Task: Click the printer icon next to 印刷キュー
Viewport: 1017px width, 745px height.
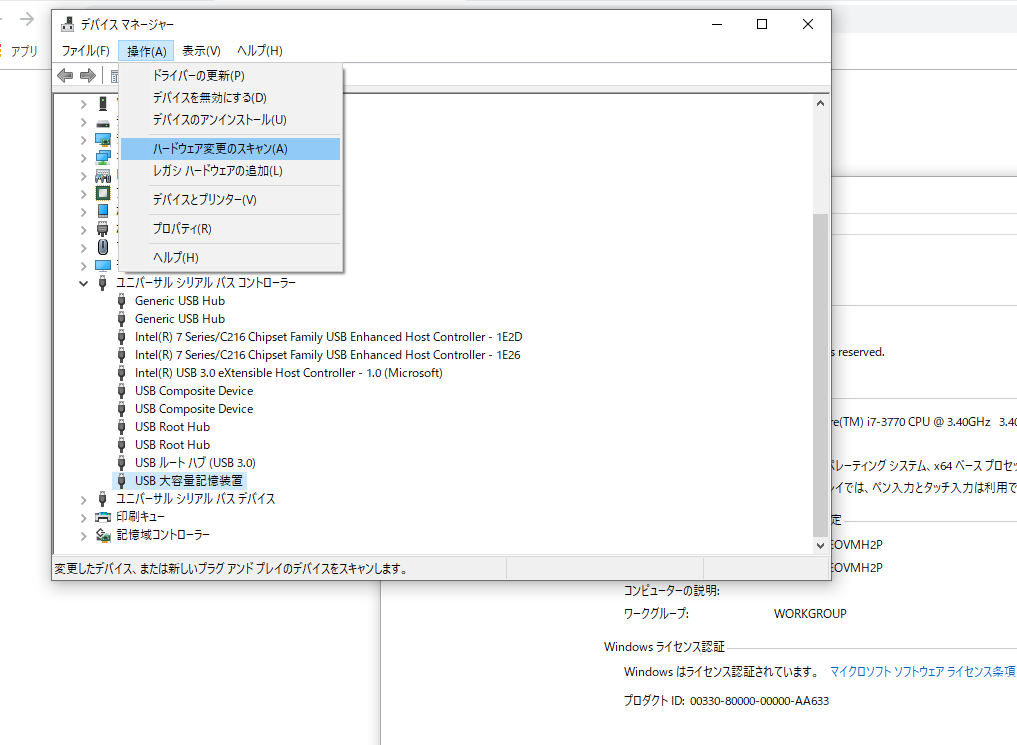Action: pyautogui.click(x=103, y=516)
